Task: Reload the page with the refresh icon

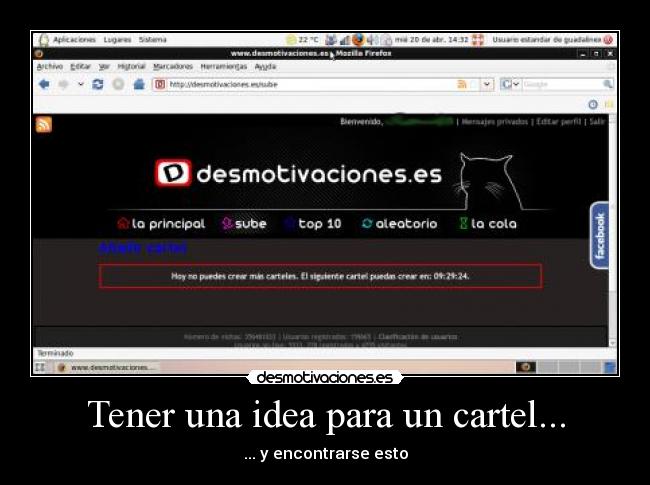Action: coord(98,84)
